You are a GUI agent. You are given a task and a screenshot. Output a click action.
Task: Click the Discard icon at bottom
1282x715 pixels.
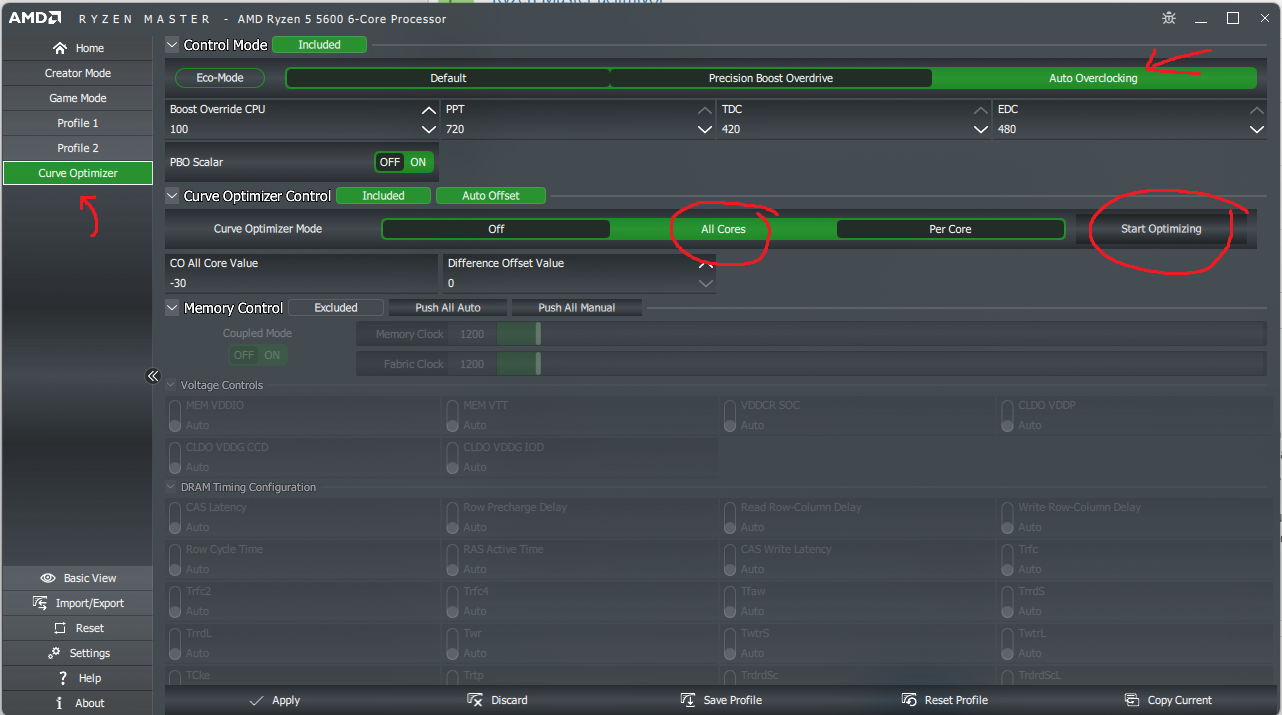475,700
